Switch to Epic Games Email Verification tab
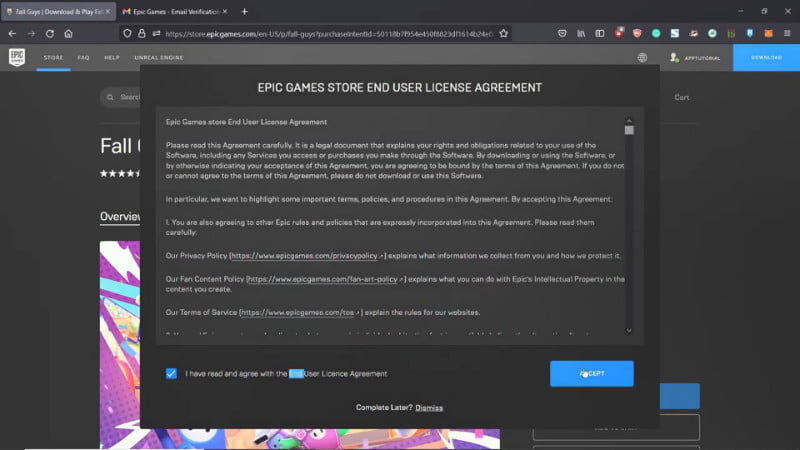Viewport: 800px width, 450px height. pyautogui.click(x=176, y=11)
